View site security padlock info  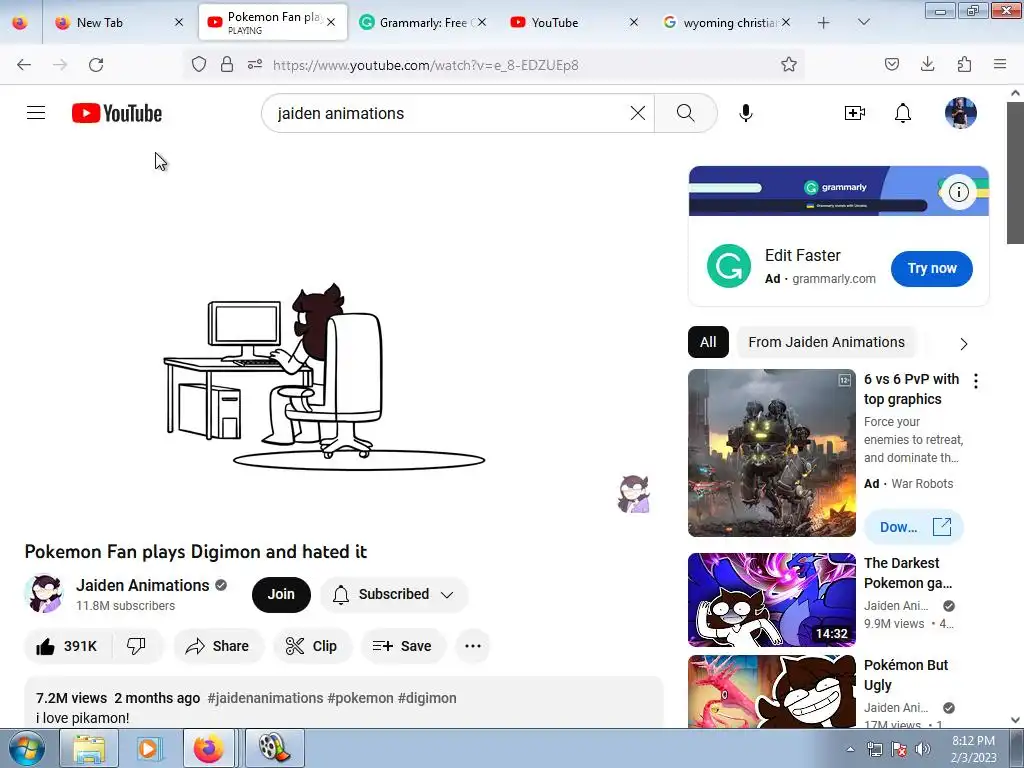pyautogui.click(x=227, y=65)
